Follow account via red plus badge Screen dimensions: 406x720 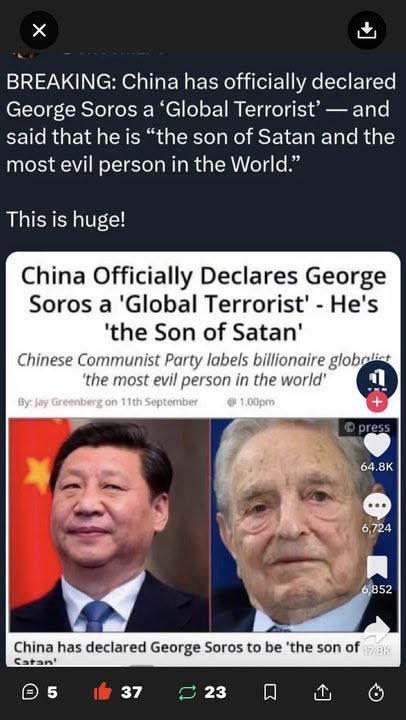click(x=377, y=402)
